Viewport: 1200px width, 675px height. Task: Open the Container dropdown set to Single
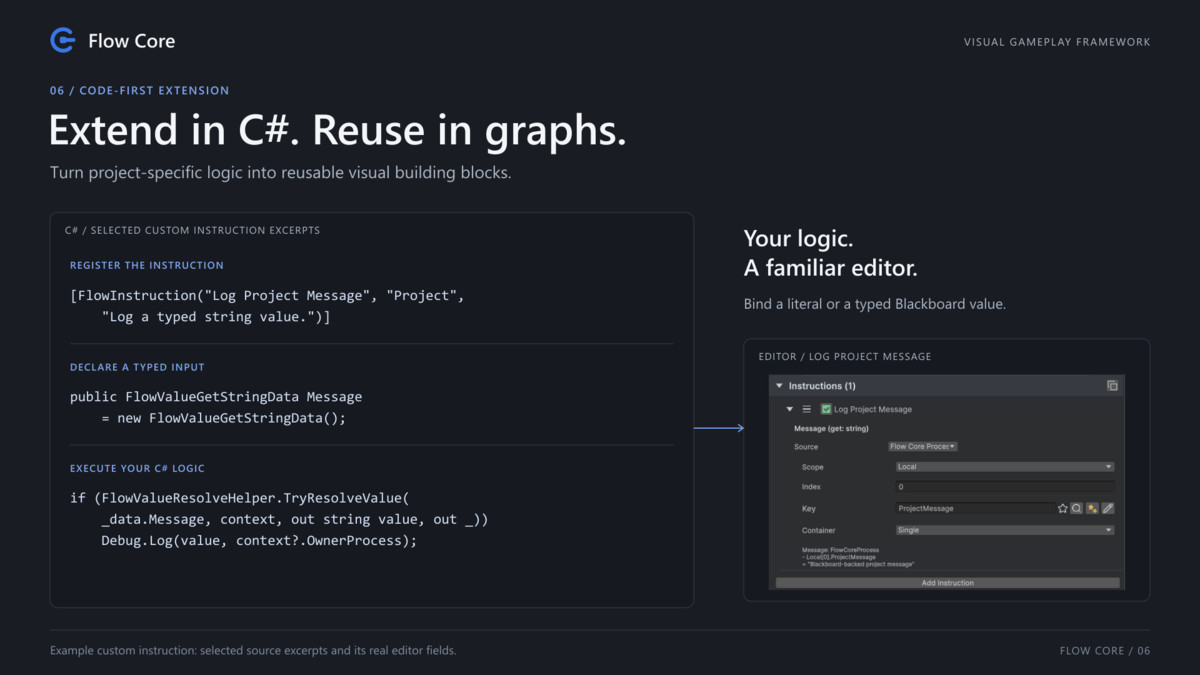(x=1005, y=531)
